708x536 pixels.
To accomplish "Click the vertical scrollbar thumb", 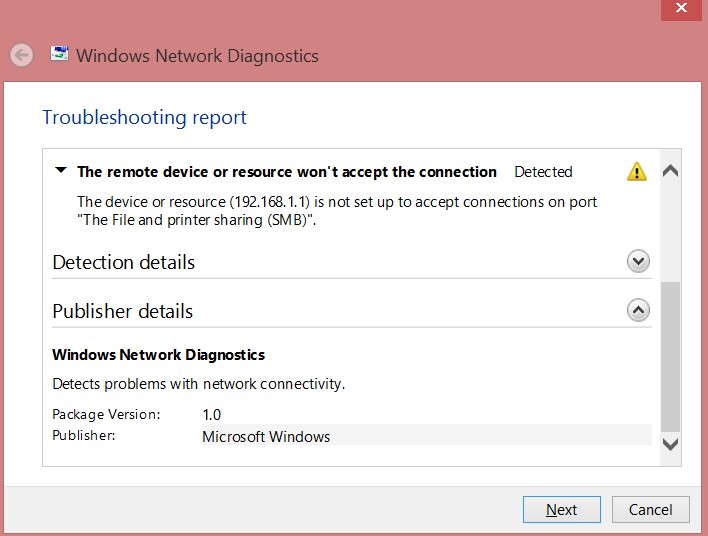I will 671,355.
